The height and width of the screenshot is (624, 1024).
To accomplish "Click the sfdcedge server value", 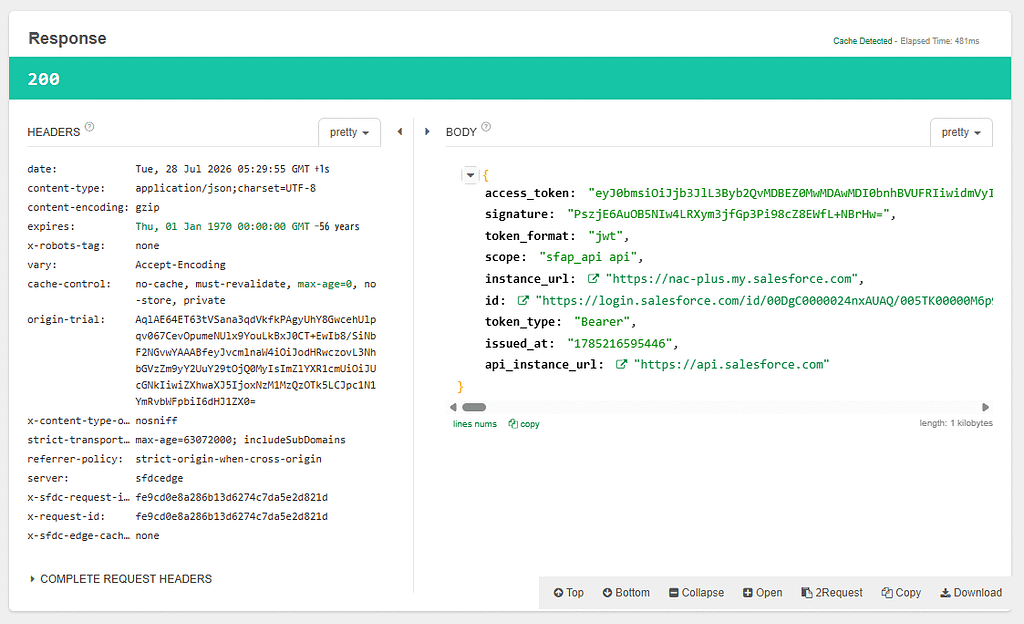I will pos(159,478).
